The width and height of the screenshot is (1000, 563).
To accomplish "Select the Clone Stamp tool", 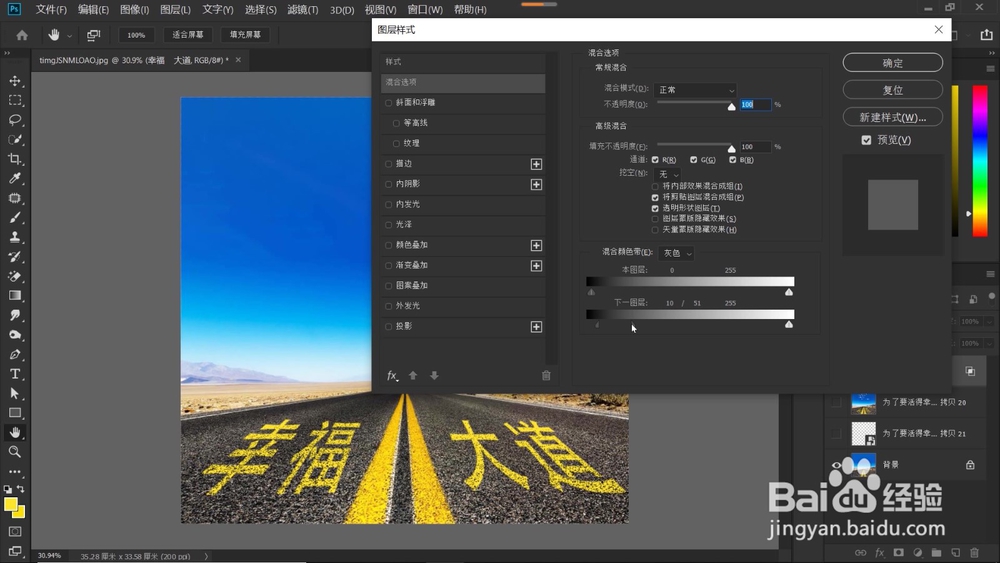I will 15,237.
